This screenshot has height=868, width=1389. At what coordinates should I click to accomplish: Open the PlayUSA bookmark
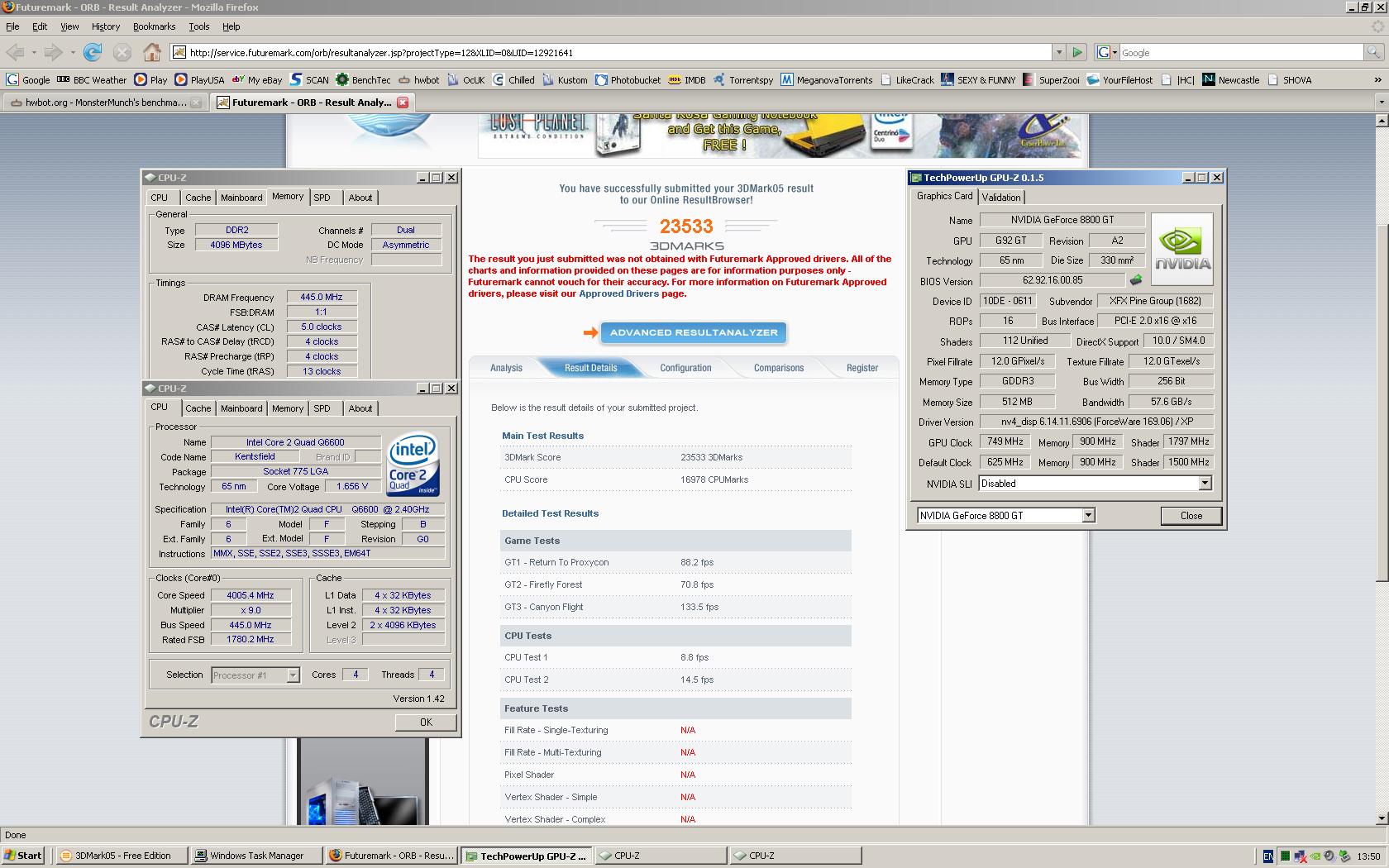[x=199, y=80]
